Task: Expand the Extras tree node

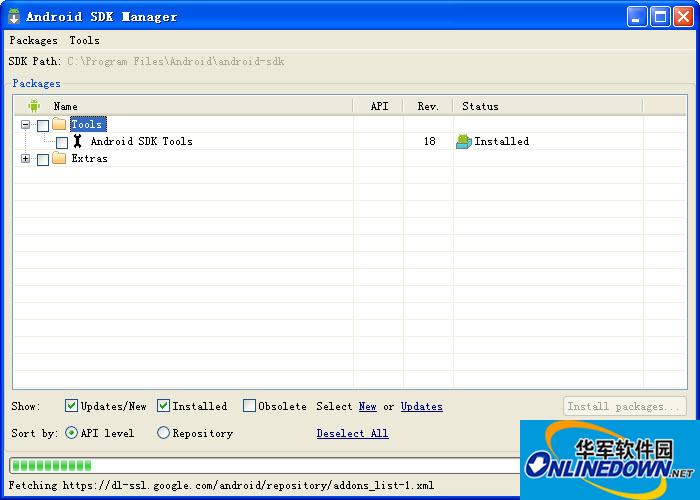Action: tap(25, 158)
